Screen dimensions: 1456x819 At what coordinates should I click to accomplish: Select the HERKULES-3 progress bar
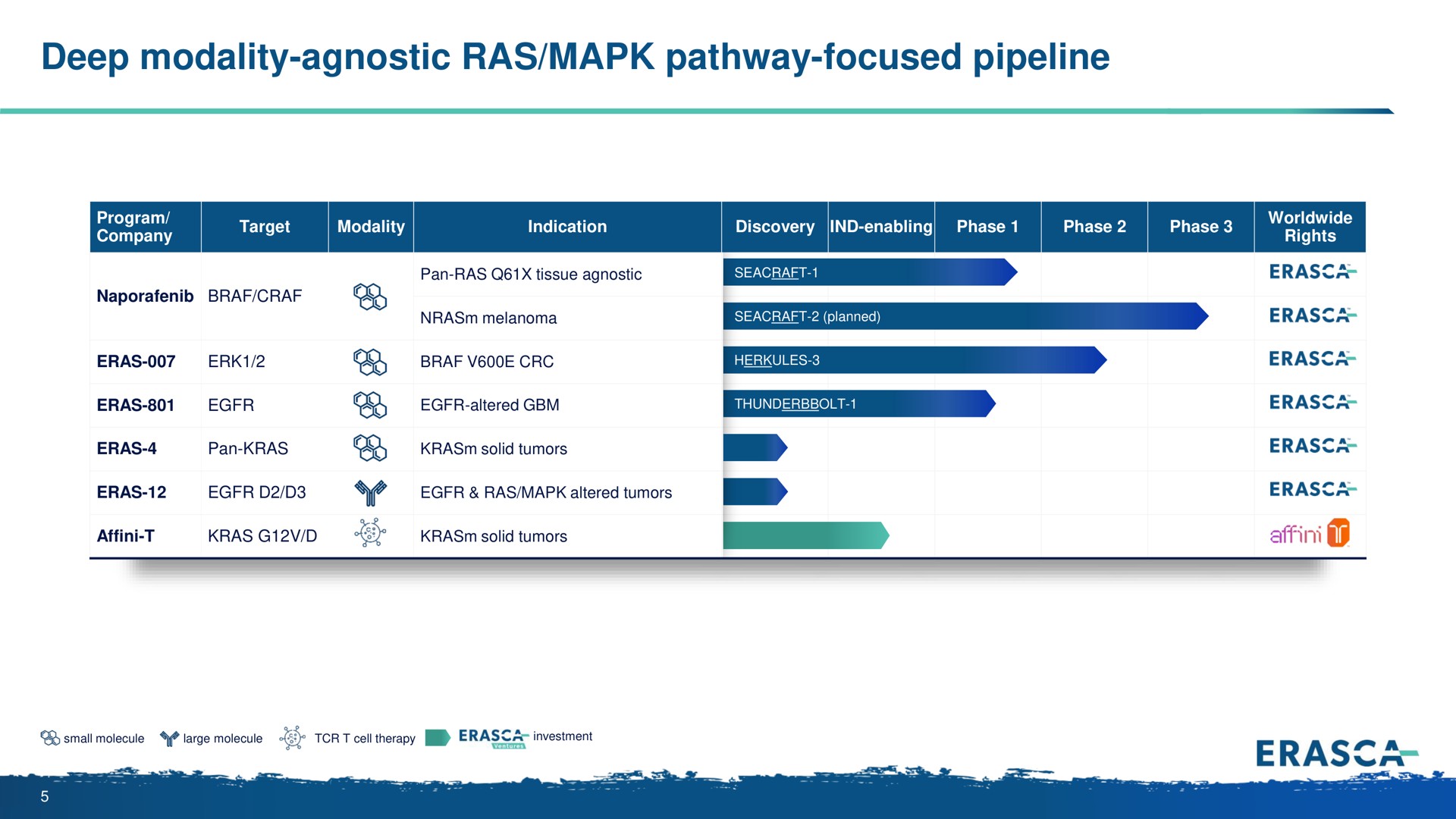click(915, 360)
